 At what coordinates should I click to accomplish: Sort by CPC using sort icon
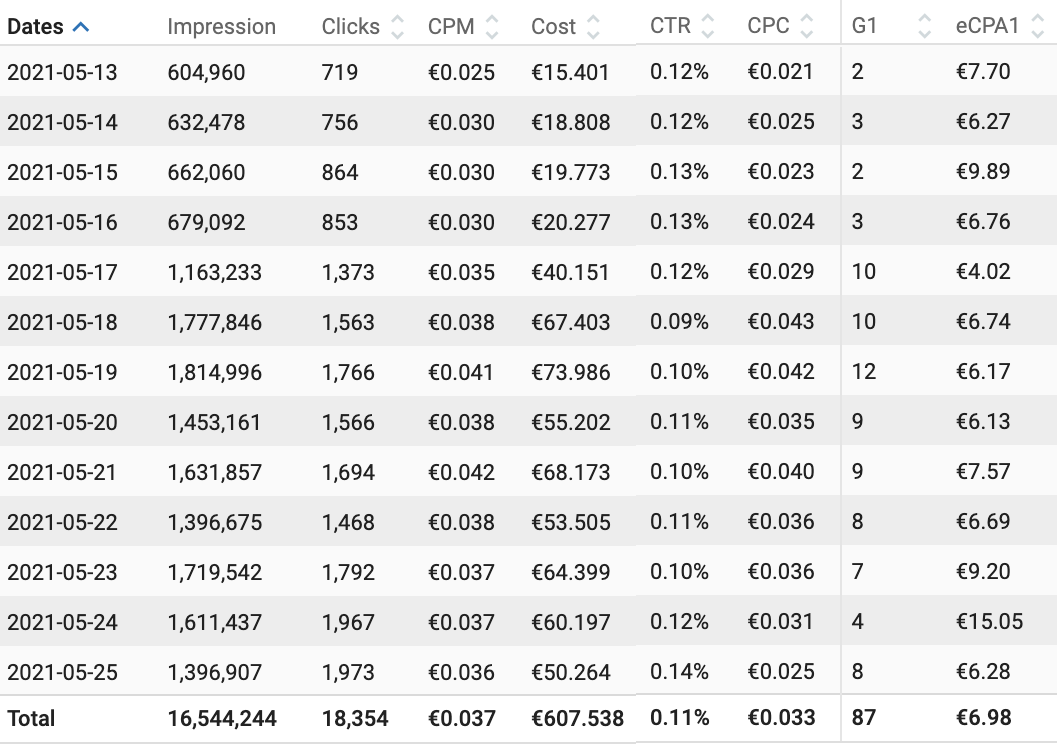pyautogui.click(x=806, y=26)
